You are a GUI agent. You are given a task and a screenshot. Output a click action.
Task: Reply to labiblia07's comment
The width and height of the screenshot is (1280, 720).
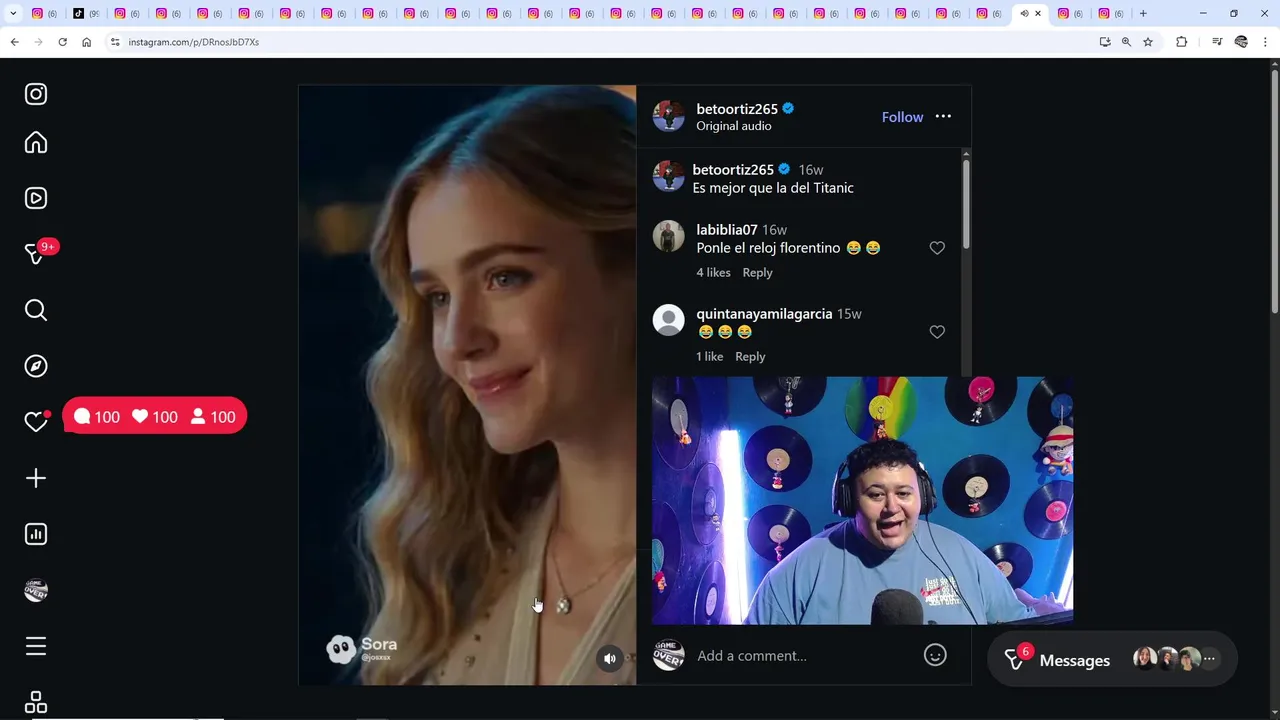pyautogui.click(x=757, y=272)
